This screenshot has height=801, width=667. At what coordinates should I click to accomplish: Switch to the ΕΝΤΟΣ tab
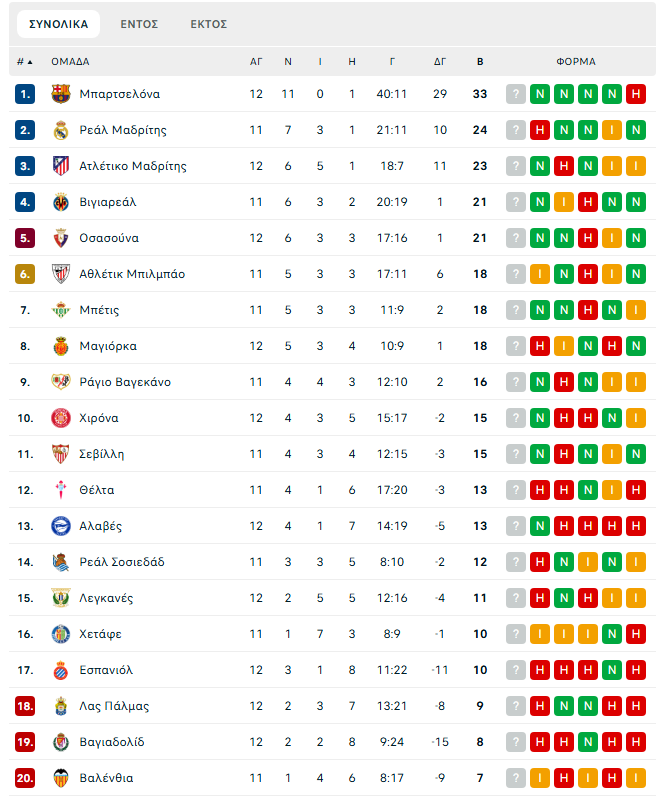pos(139,24)
